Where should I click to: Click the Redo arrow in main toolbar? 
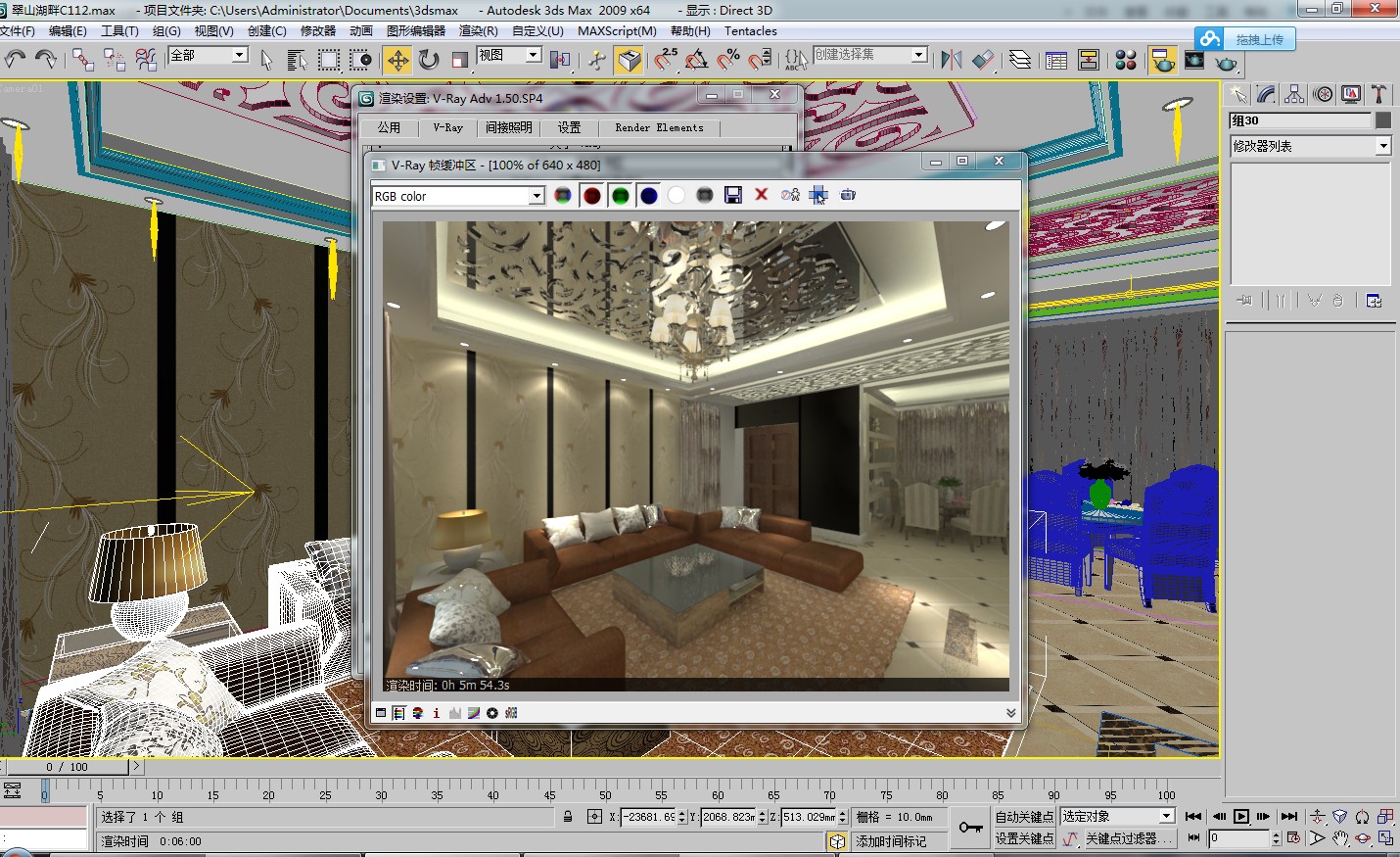45,60
